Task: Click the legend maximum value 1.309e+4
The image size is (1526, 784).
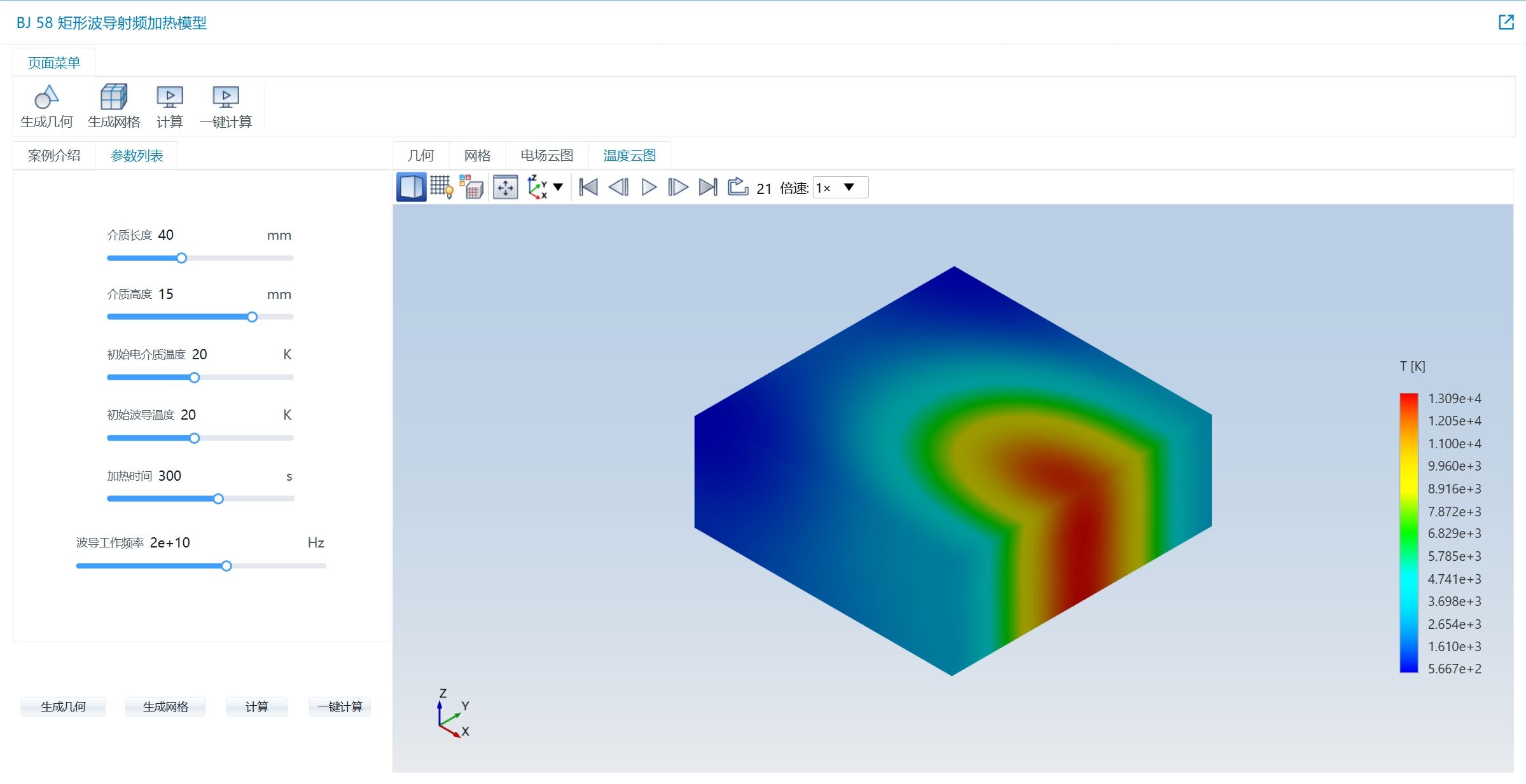Action: pos(1454,399)
